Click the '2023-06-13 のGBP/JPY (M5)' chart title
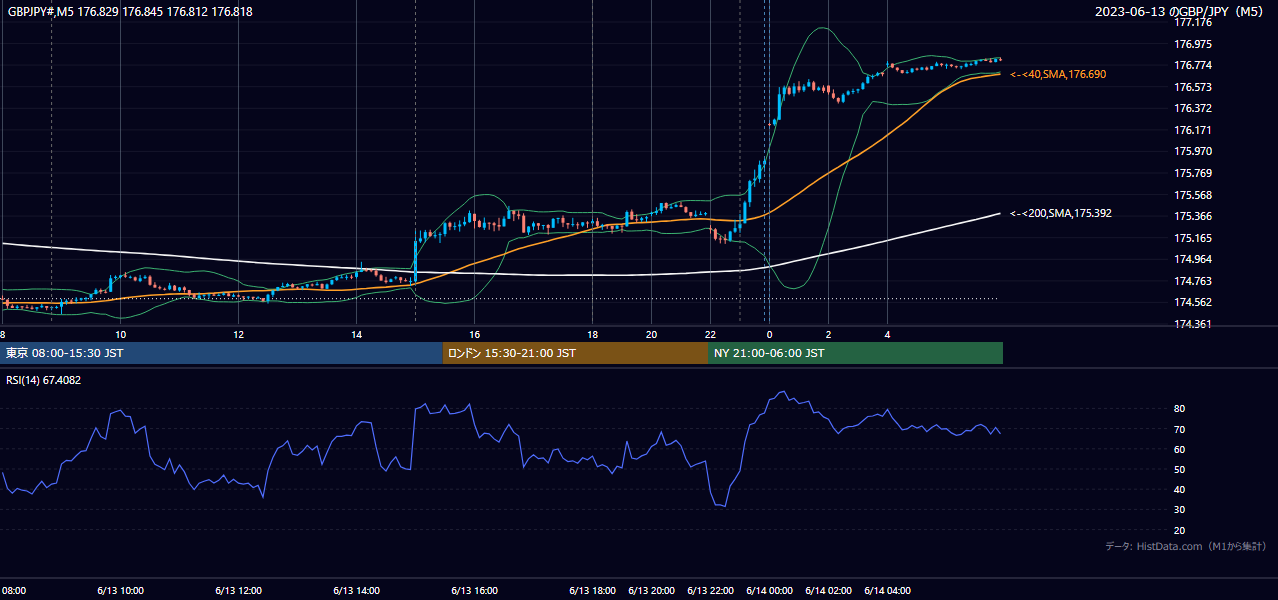Screen dimensions: 1278x600 [x=1181, y=12]
